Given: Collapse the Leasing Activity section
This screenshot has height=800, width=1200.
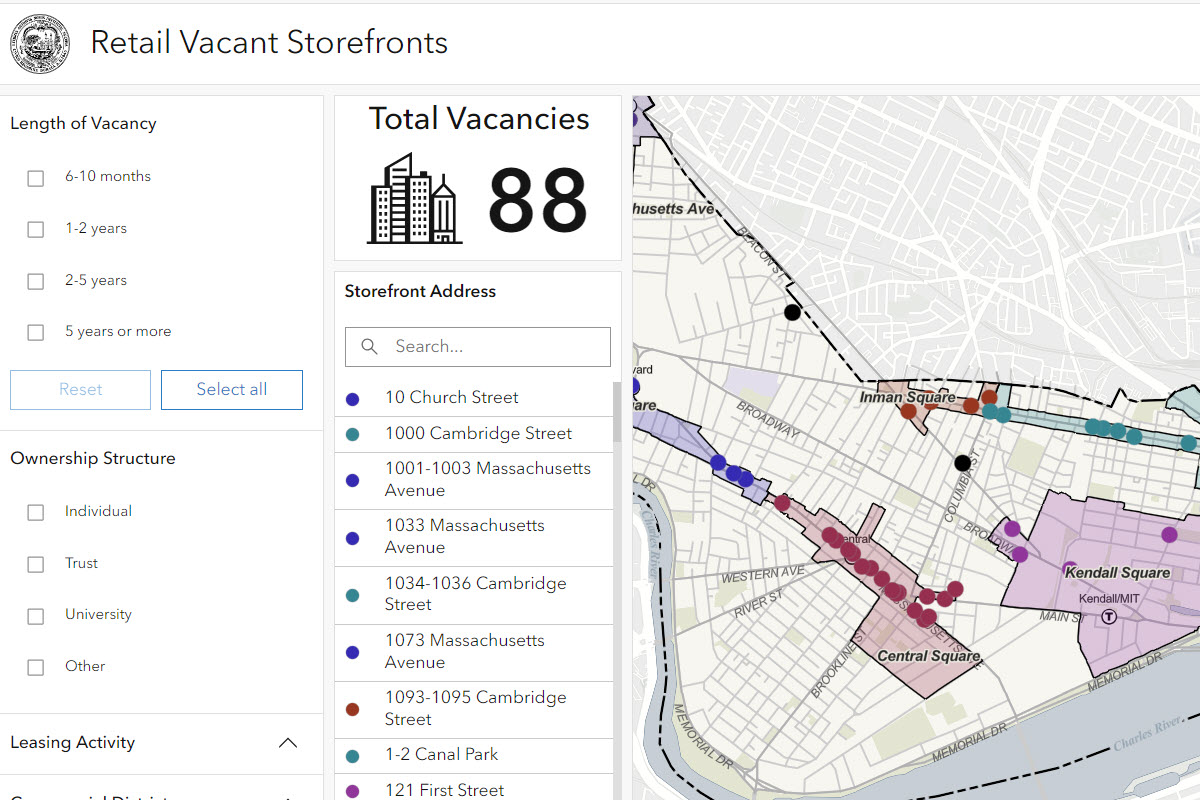Looking at the screenshot, I should pyautogui.click(x=288, y=742).
